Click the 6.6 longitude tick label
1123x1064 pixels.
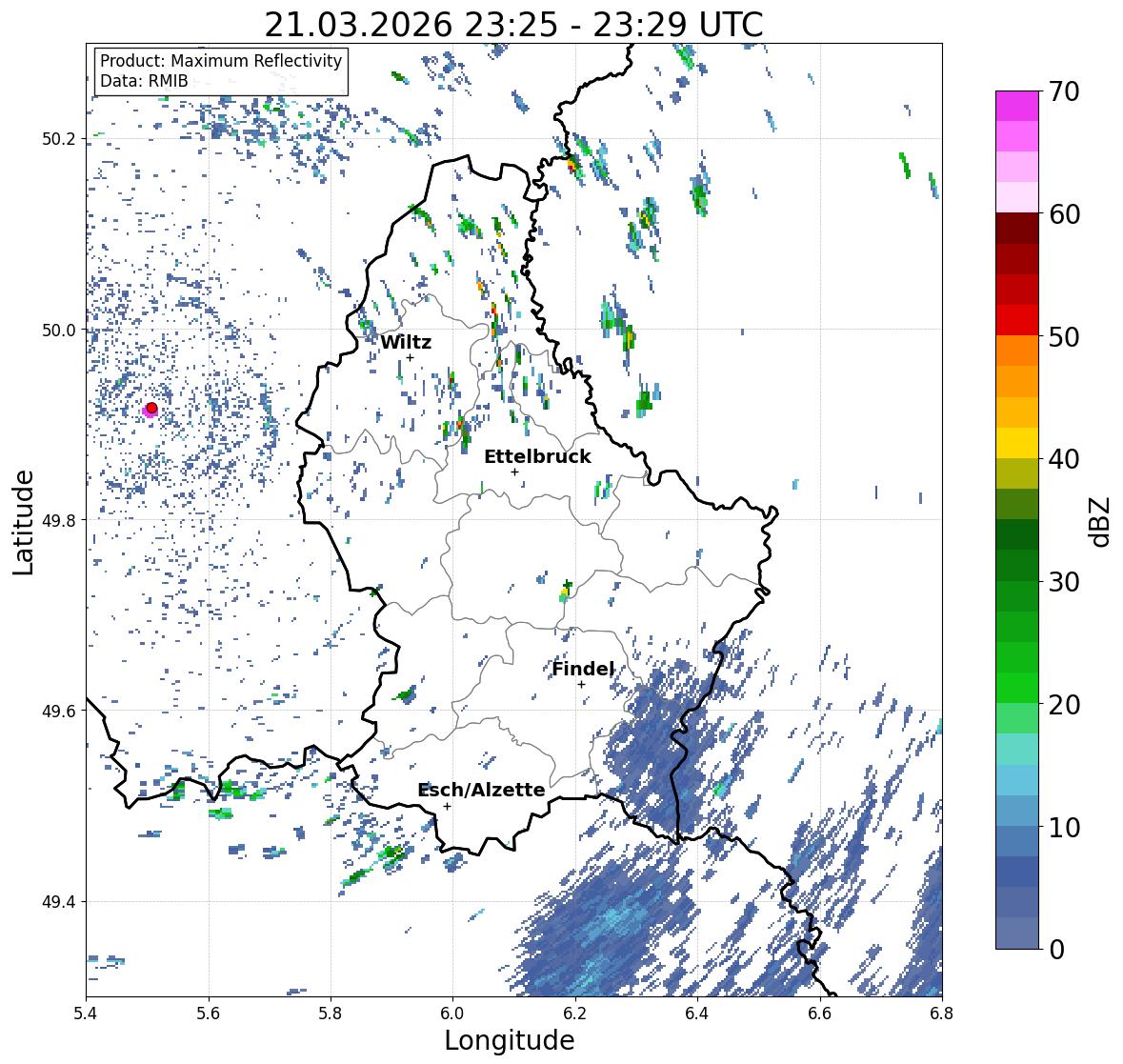(x=820, y=1013)
